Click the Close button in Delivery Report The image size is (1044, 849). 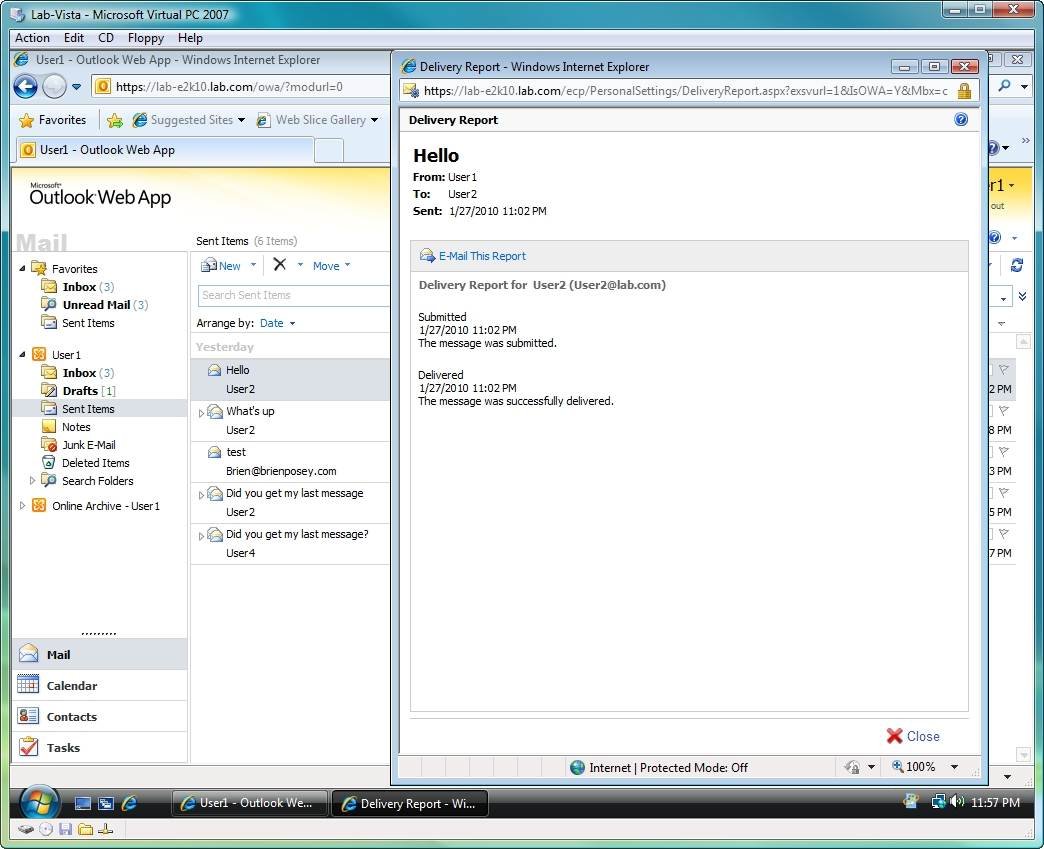point(913,736)
